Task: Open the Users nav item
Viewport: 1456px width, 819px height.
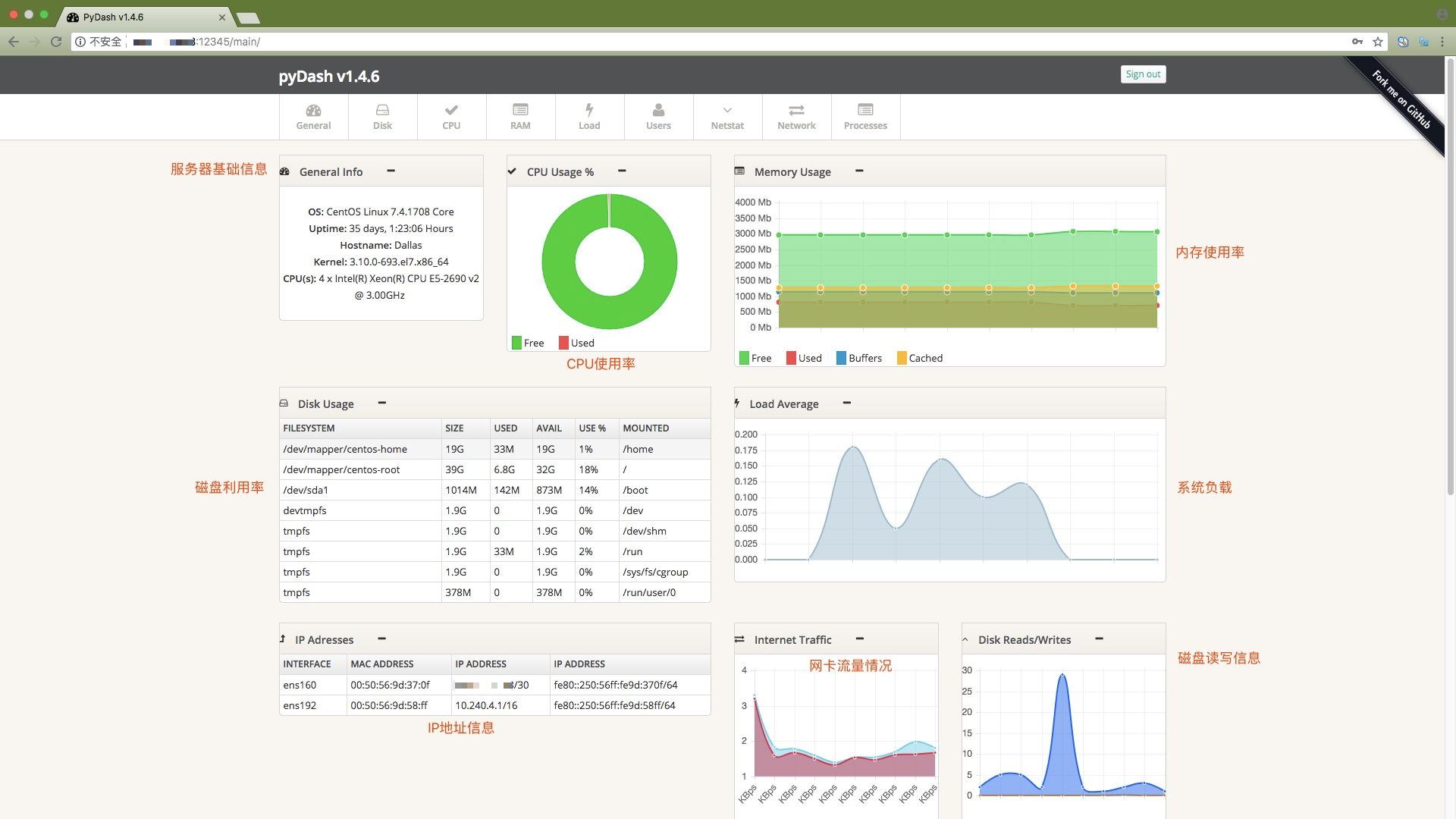Action: 658,117
